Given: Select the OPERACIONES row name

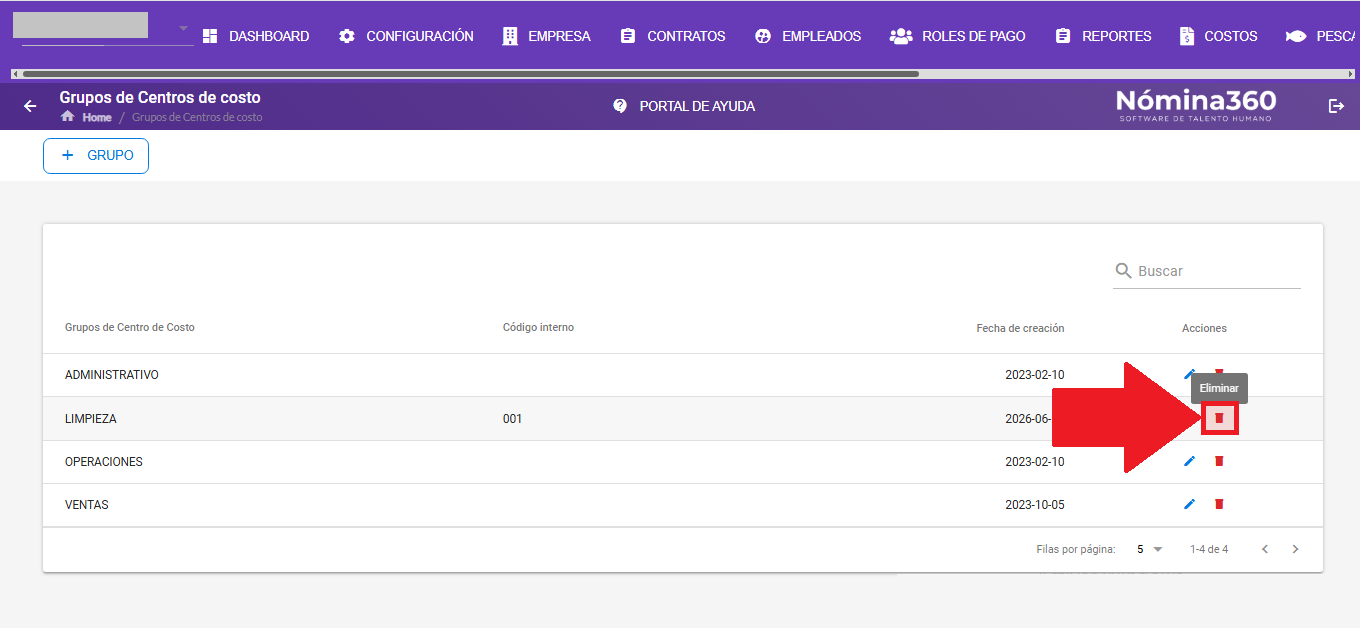Looking at the screenshot, I should [104, 462].
